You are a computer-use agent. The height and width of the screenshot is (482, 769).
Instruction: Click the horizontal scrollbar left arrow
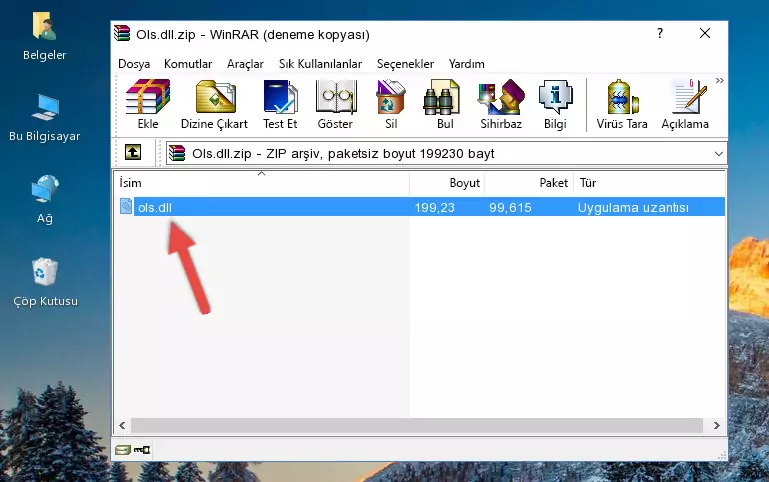click(x=123, y=425)
